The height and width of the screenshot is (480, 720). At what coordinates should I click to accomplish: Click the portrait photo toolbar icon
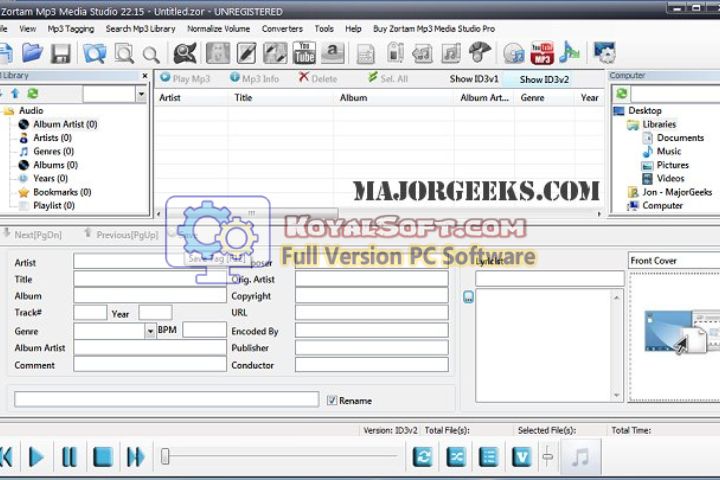(x=218, y=53)
